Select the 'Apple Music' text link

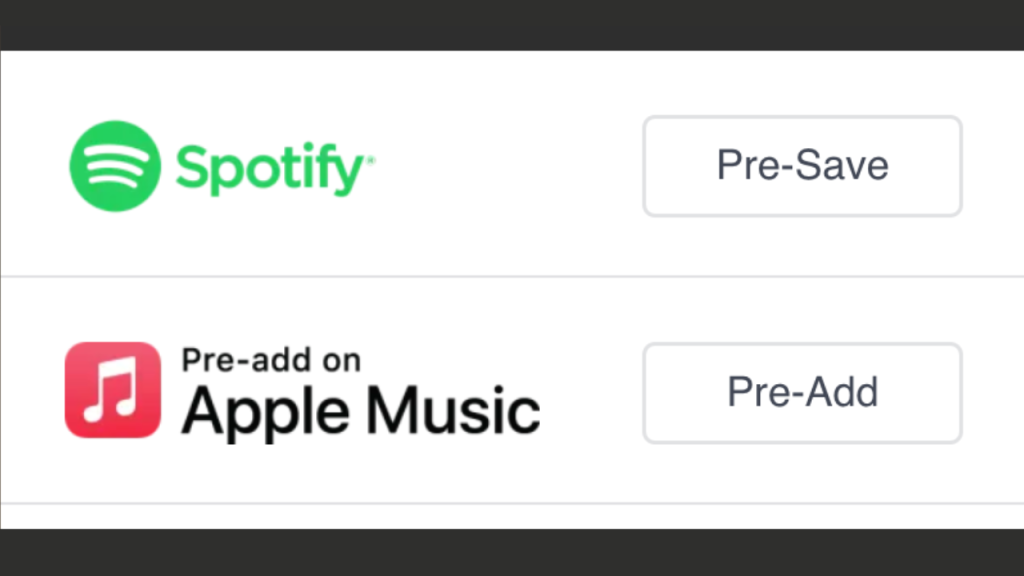coord(358,409)
